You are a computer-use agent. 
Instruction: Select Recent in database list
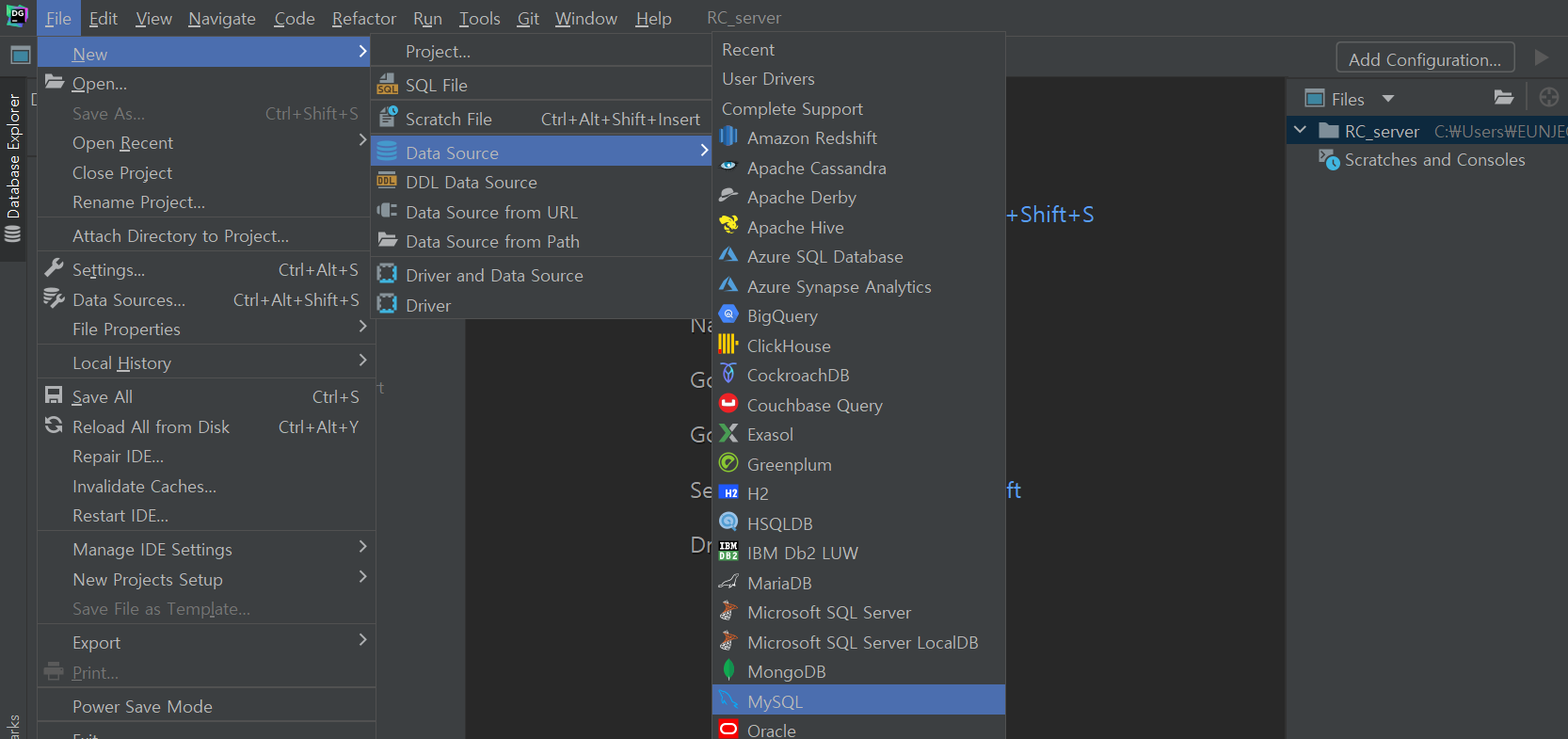(x=858, y=50)
